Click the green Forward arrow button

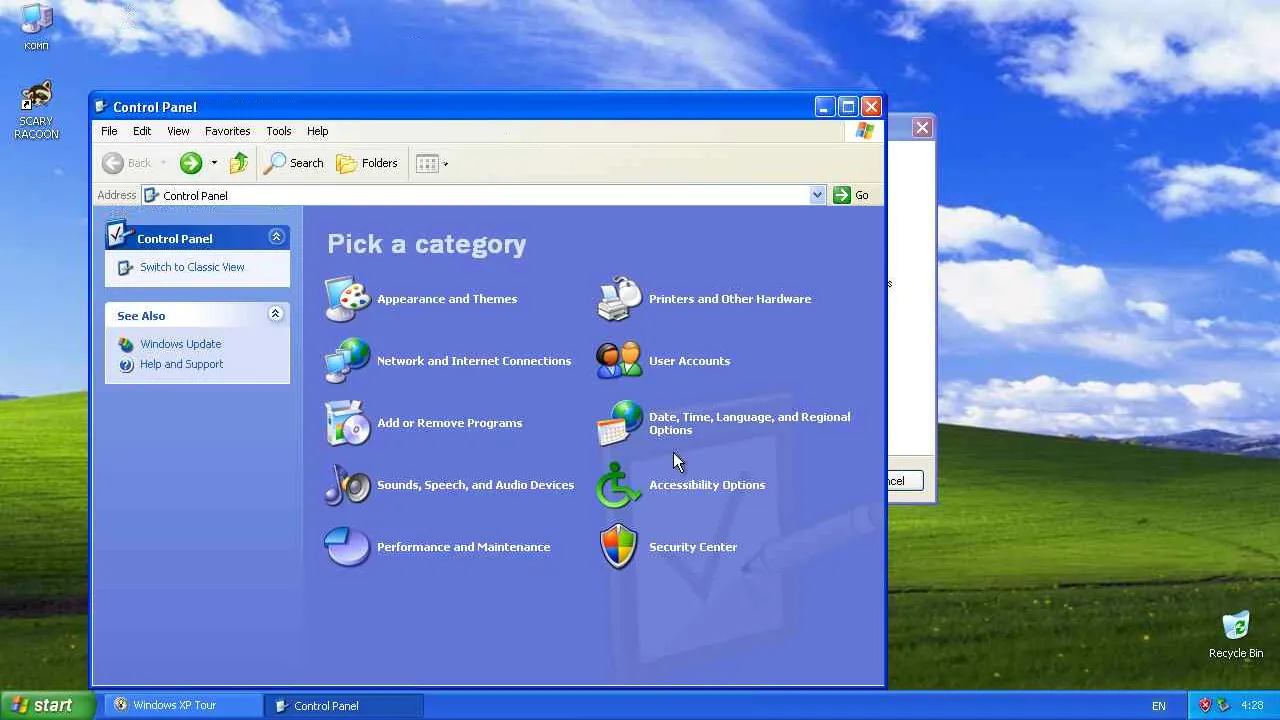[x=191, y=163]
